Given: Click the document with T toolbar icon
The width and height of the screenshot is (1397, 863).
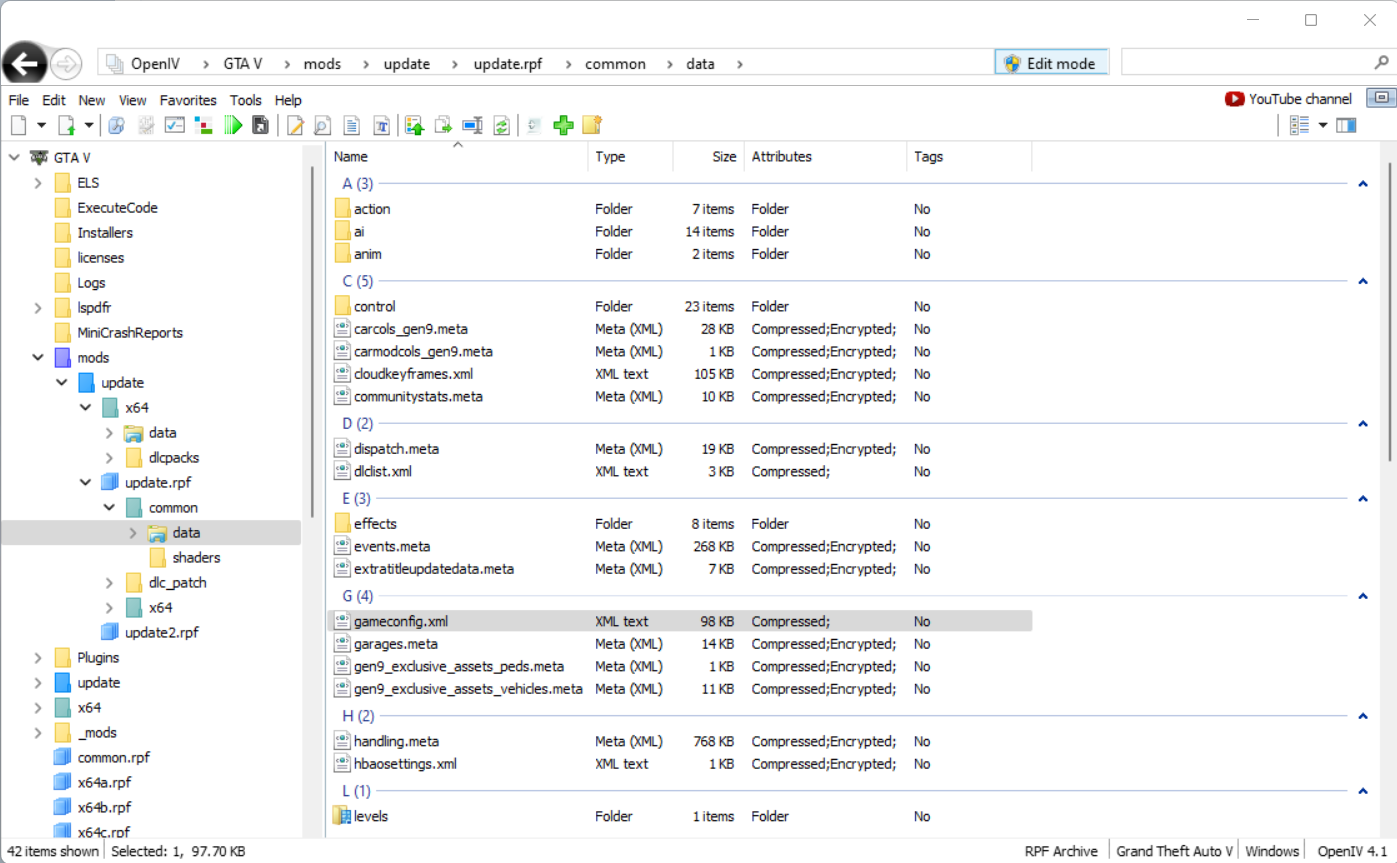Looking at the screenshot, I should [x=381, y=125].
